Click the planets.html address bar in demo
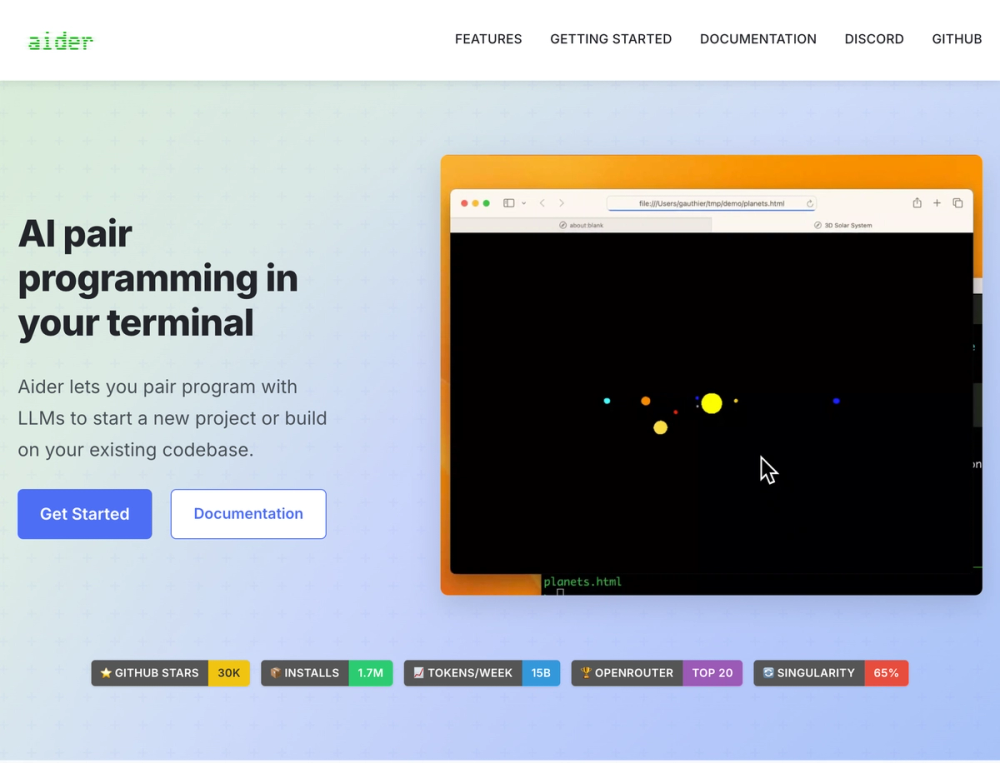This screenshot has width=1000, height=763. point(711,204)
